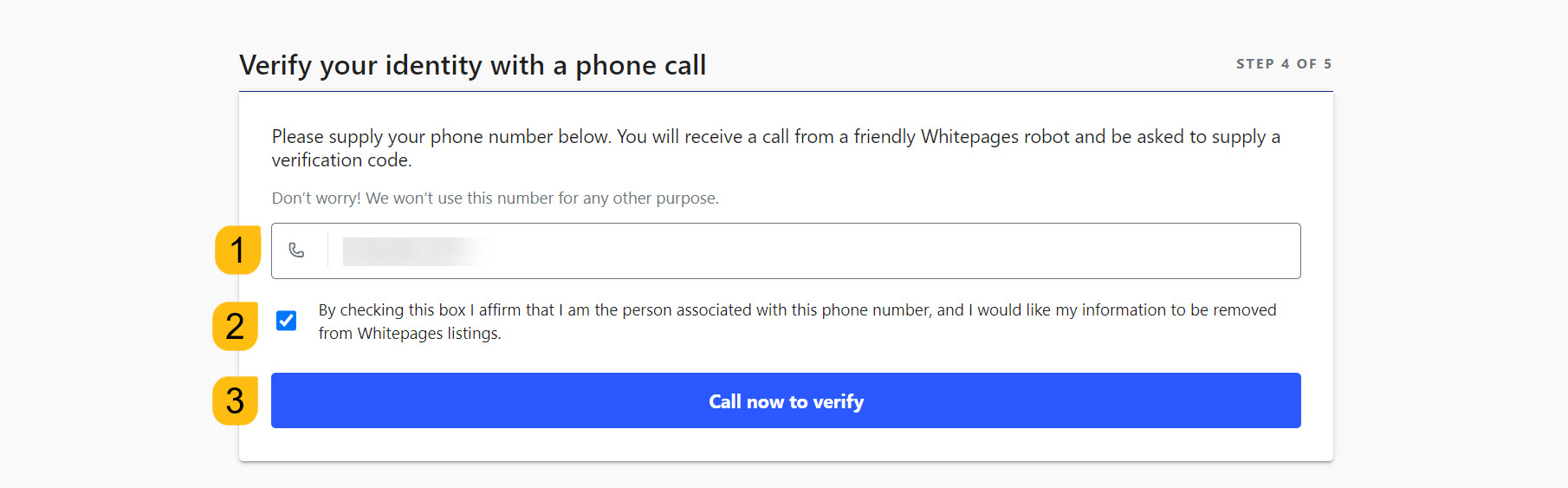This screenshot has width=1568, height=488.
Task: Click the yellow step 1 badge
Action: 237,251
